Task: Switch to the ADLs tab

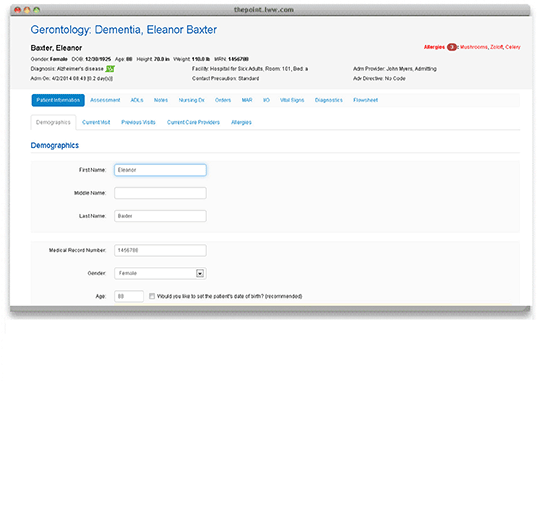Action: tap(137, 100)
